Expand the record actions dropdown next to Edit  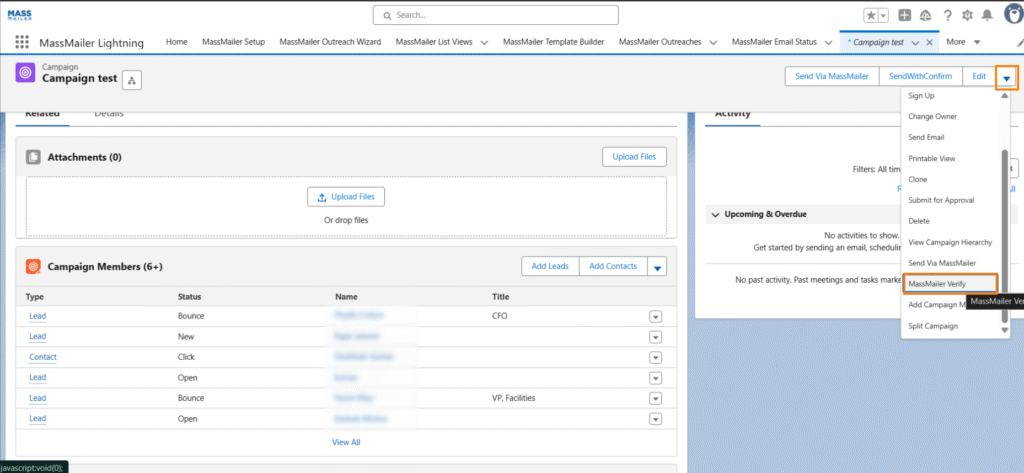(x=1007, y=77)
